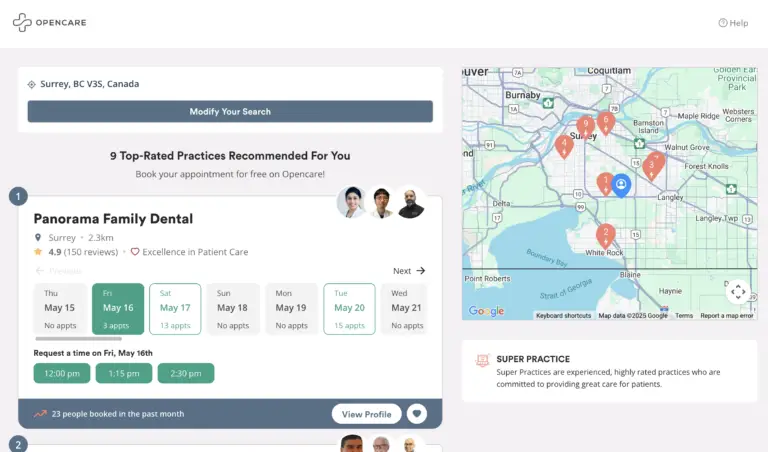Click the trending arrow icon near bookings
Screen dimensions: 768x452
[x=40, y=414]
